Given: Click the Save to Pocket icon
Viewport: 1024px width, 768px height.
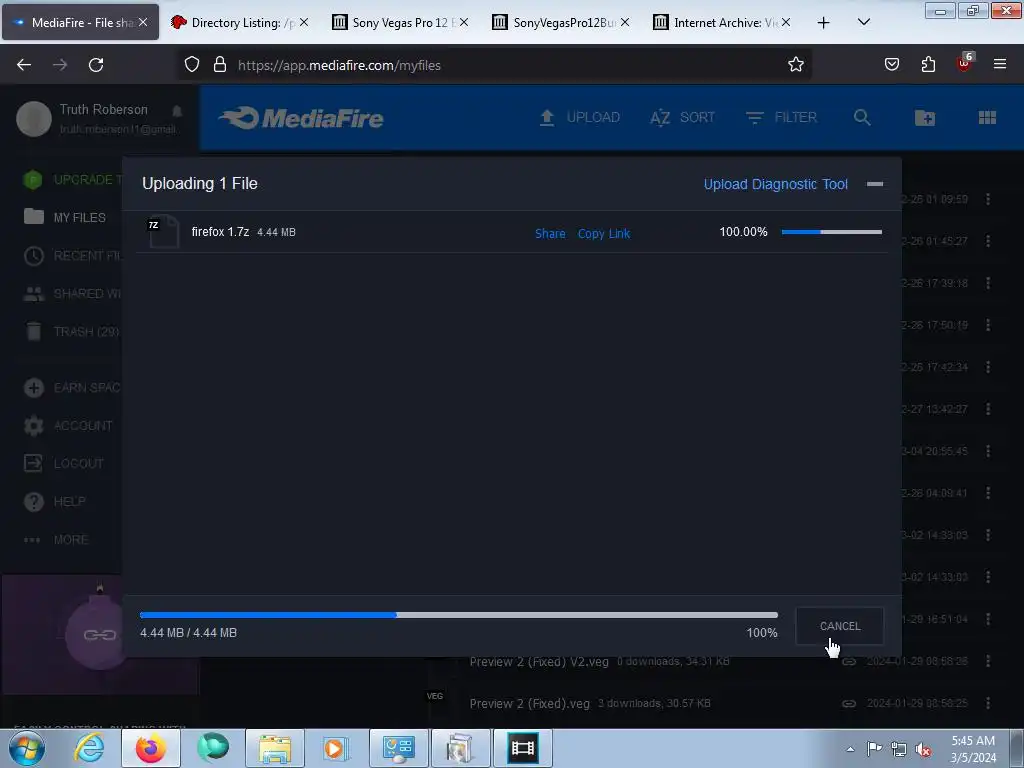Looking at the screenshot, I should point(891,65).
